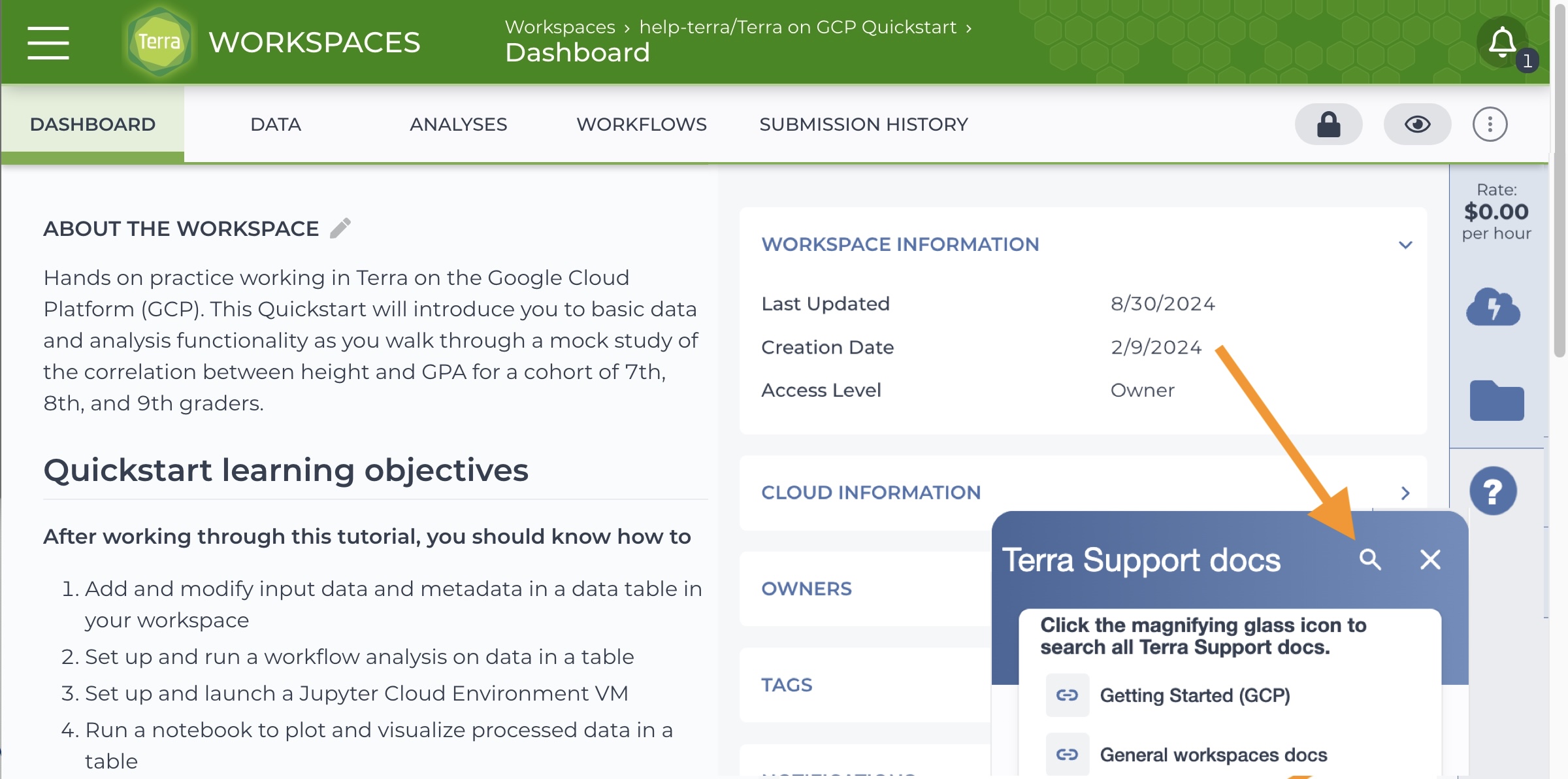The height and width of the screenshot is (779, 1568).
Task: Switch to the Workflows tab
Action: point(641,124)
